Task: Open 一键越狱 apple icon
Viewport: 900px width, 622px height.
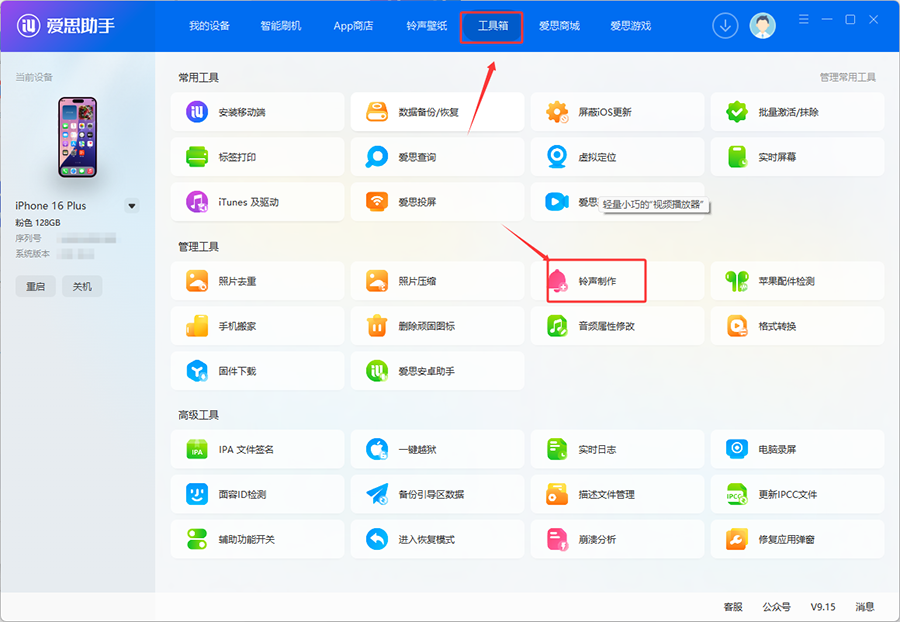Action: click(x=377, y=449)
